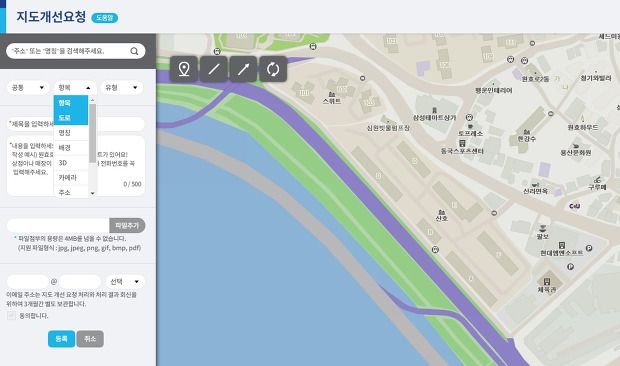The image size is (620, 366).
Task: Click the 지도개선요청 page title
Action: click(51, 17)
